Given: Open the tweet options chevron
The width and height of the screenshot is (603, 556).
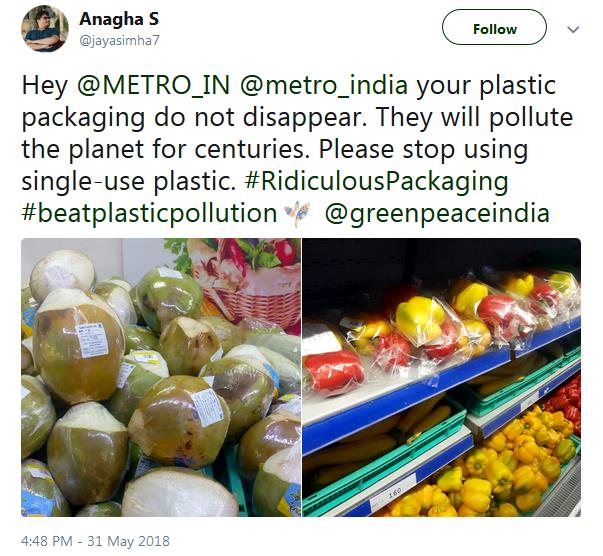Looking at the screenshot, I should click(x=573, y=29).
